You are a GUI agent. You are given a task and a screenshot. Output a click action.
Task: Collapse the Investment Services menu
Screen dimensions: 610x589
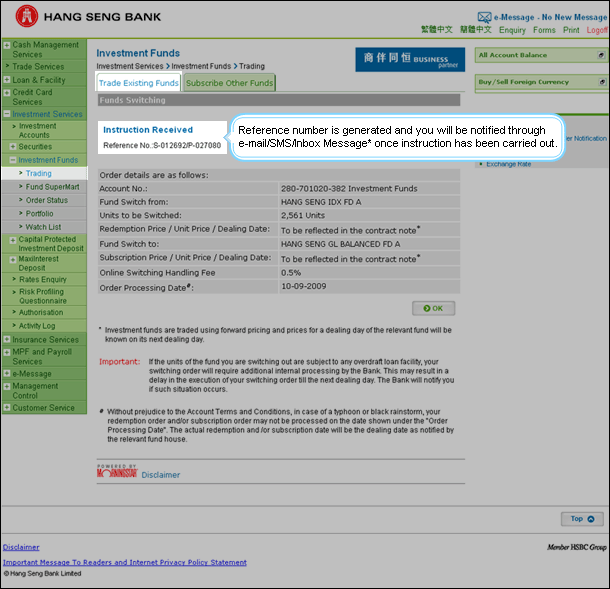coord(7,114)
